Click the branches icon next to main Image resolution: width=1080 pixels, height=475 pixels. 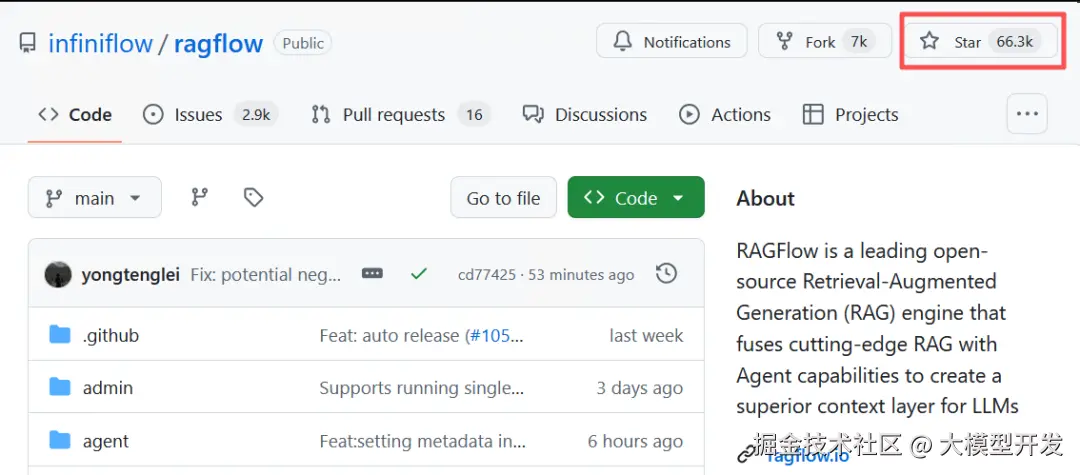coord(199,198)
